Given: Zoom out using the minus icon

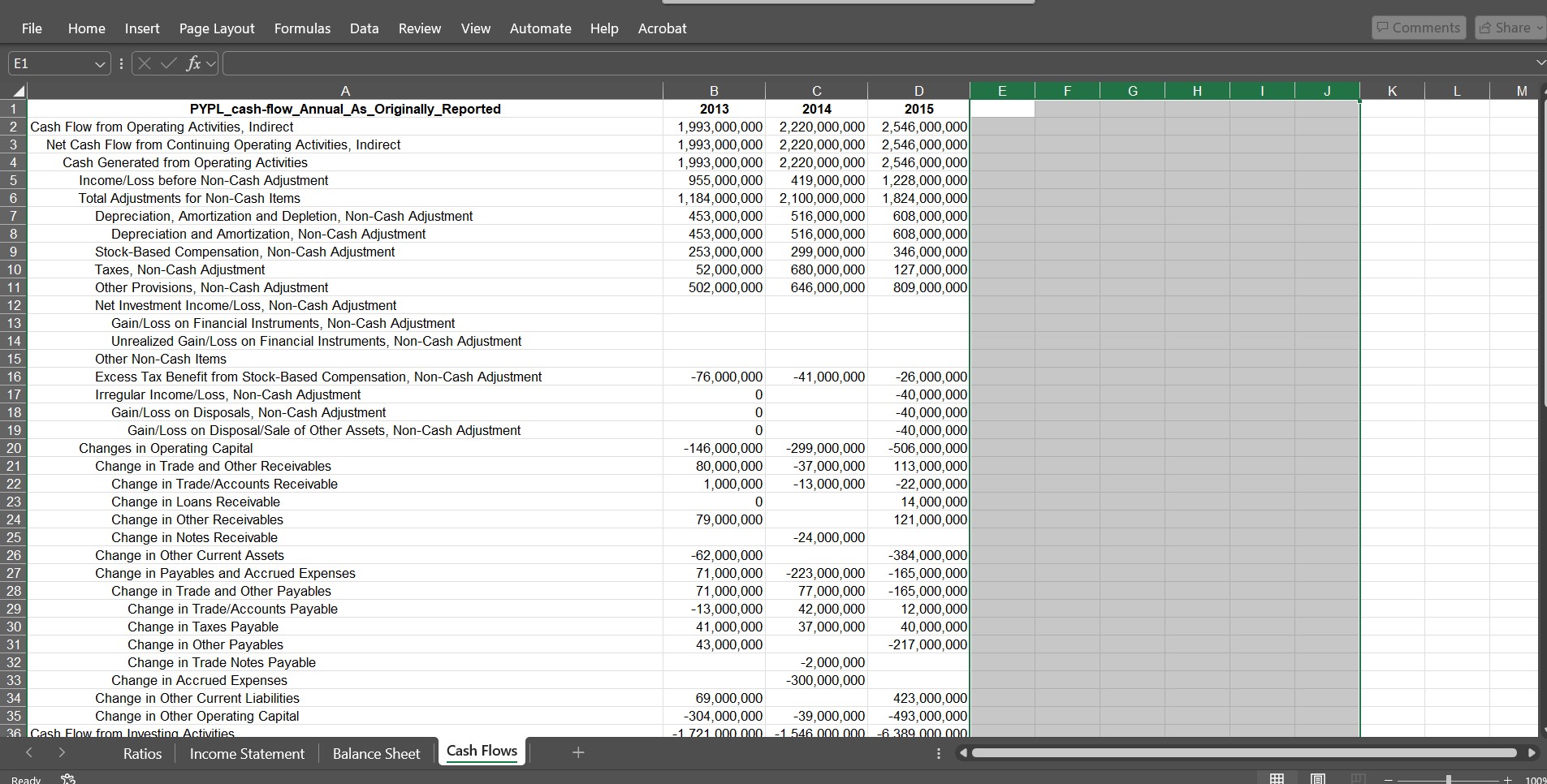Looking at the screenshot, I should point(1389,780).
